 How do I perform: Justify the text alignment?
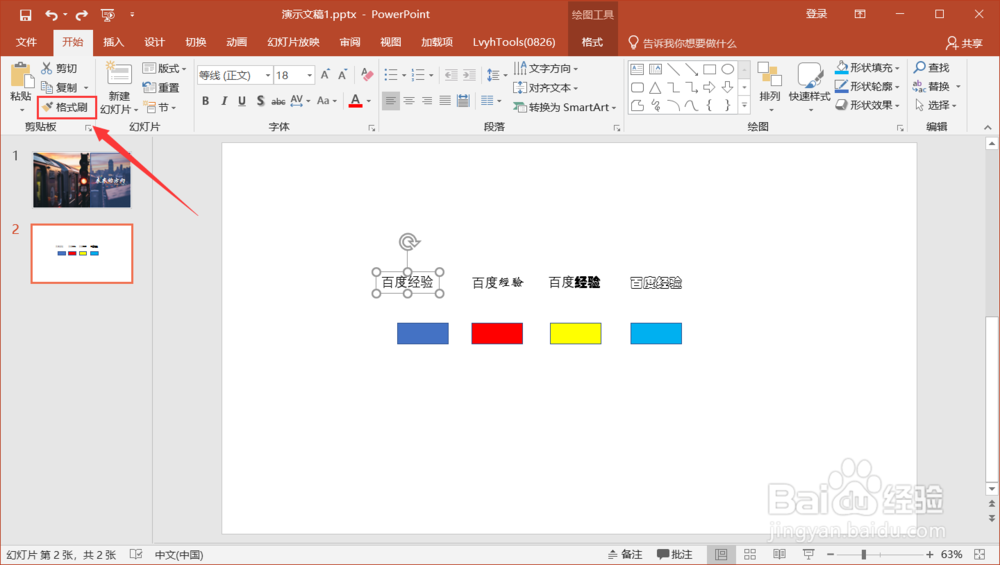pyautogui.click(x=445, y=101)
